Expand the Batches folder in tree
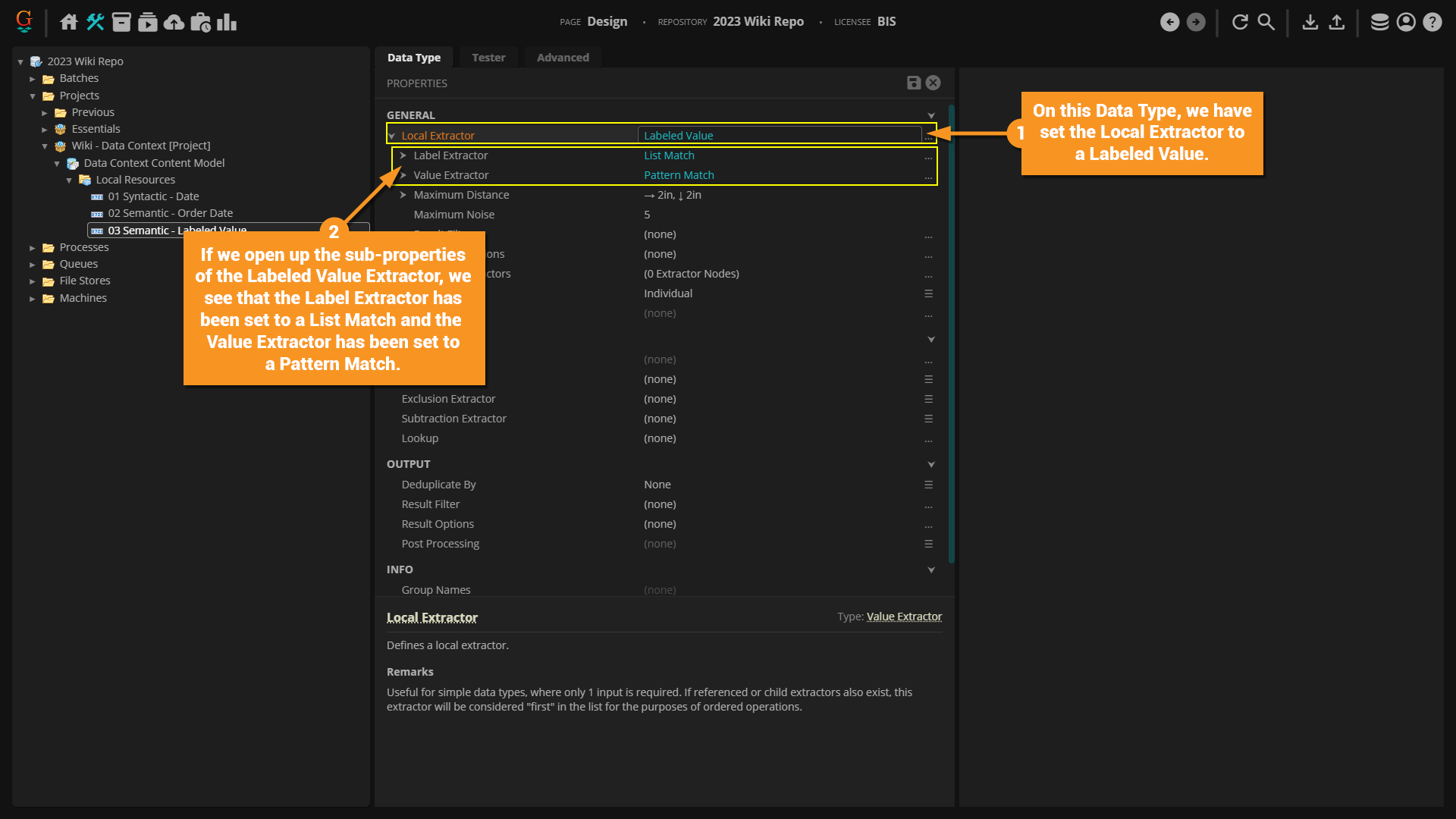 click(33, 79)
